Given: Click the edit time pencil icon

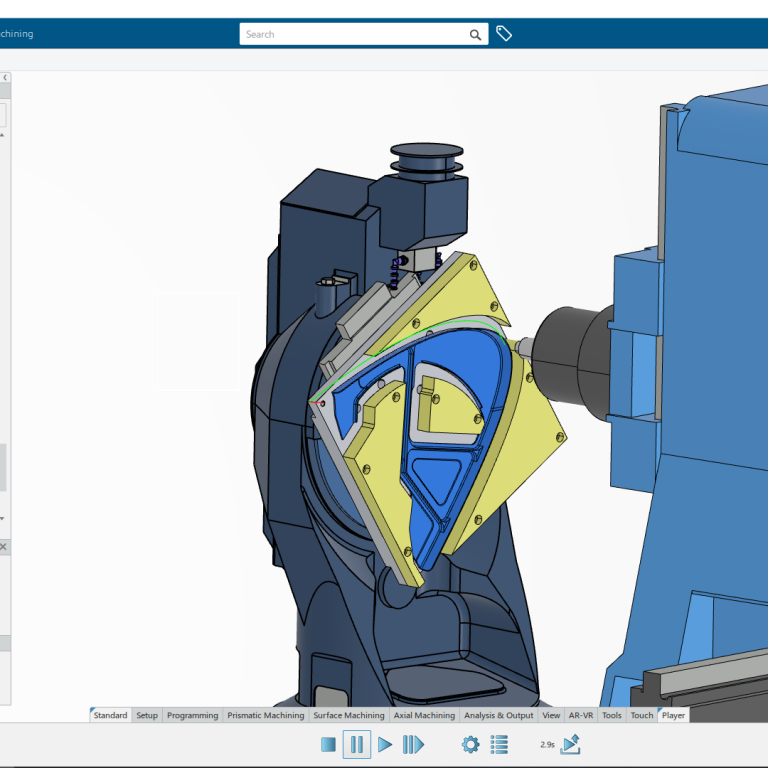Looking at the screenshot, I should (x=571, y=744).
